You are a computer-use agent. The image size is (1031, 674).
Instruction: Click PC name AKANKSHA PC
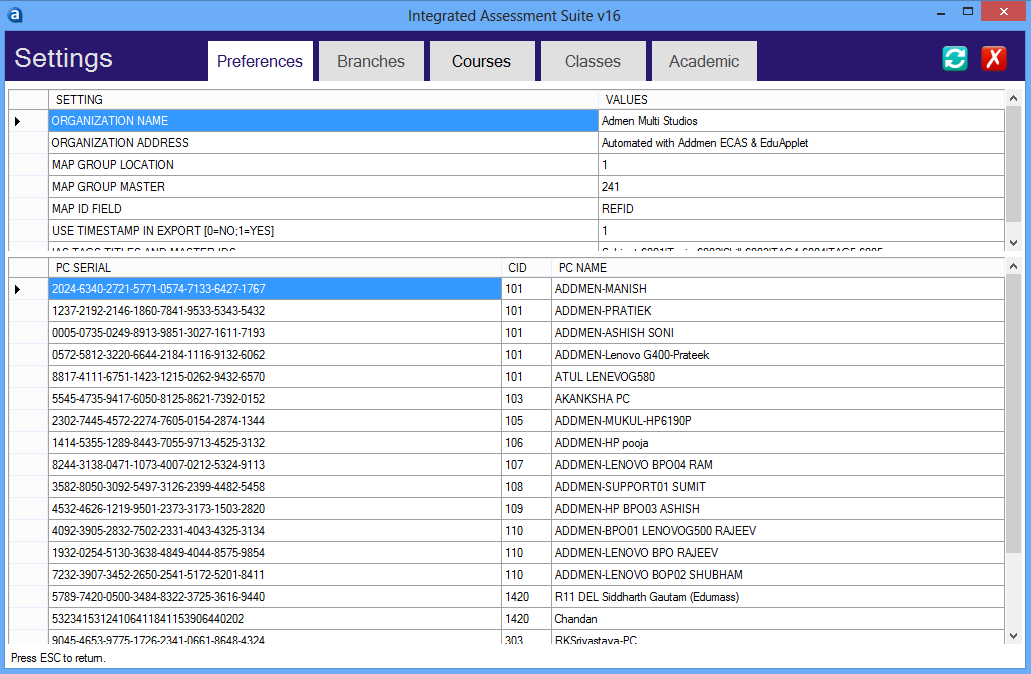[778, 399]
